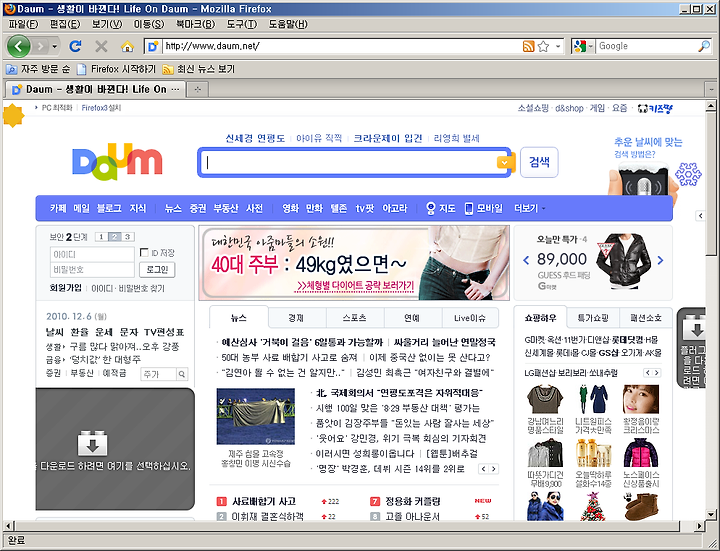720x551 pixels.
Task: Switch to the 연예 news tab
Action: [x=413, y=318]
